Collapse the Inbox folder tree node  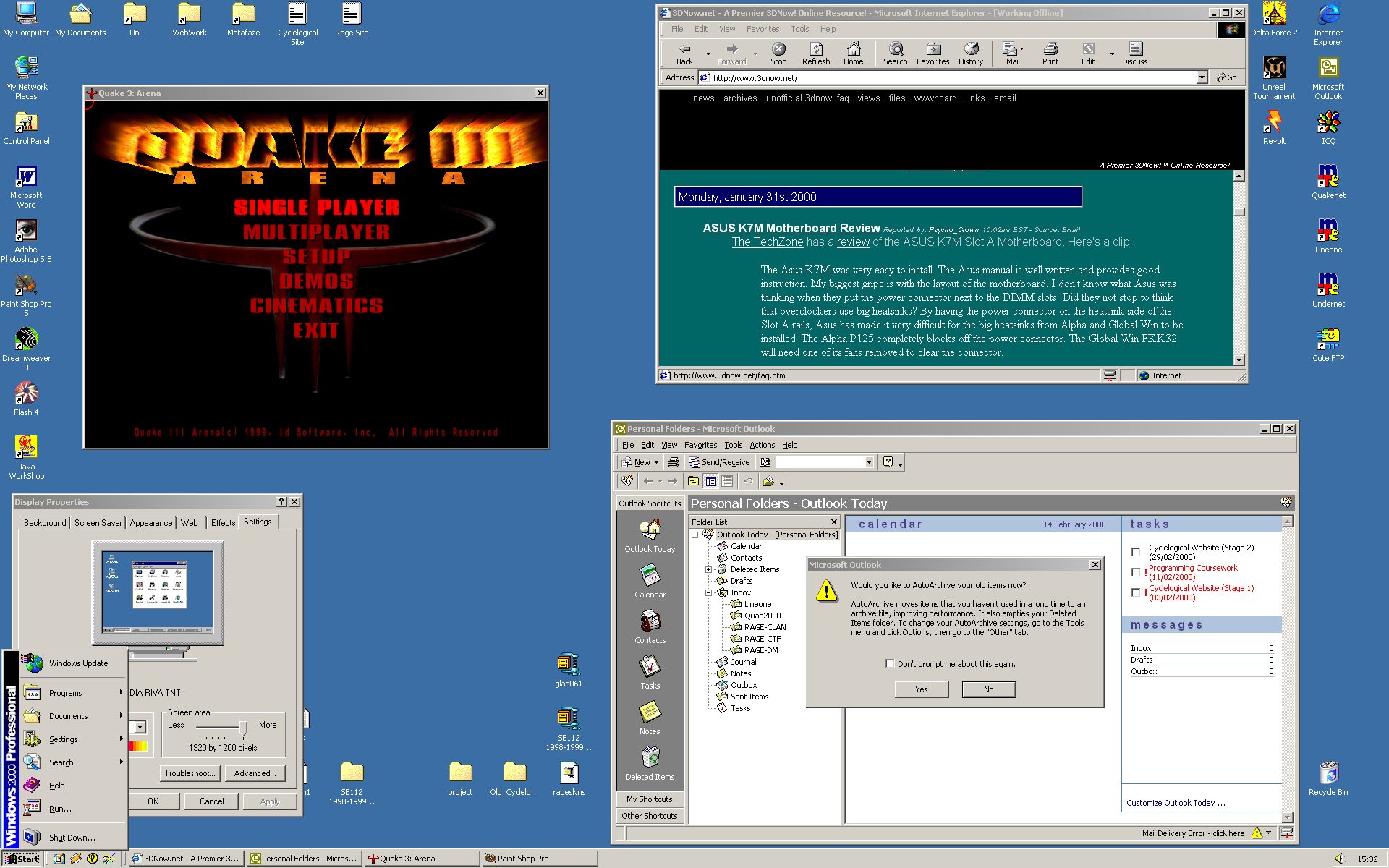(709, 592)
